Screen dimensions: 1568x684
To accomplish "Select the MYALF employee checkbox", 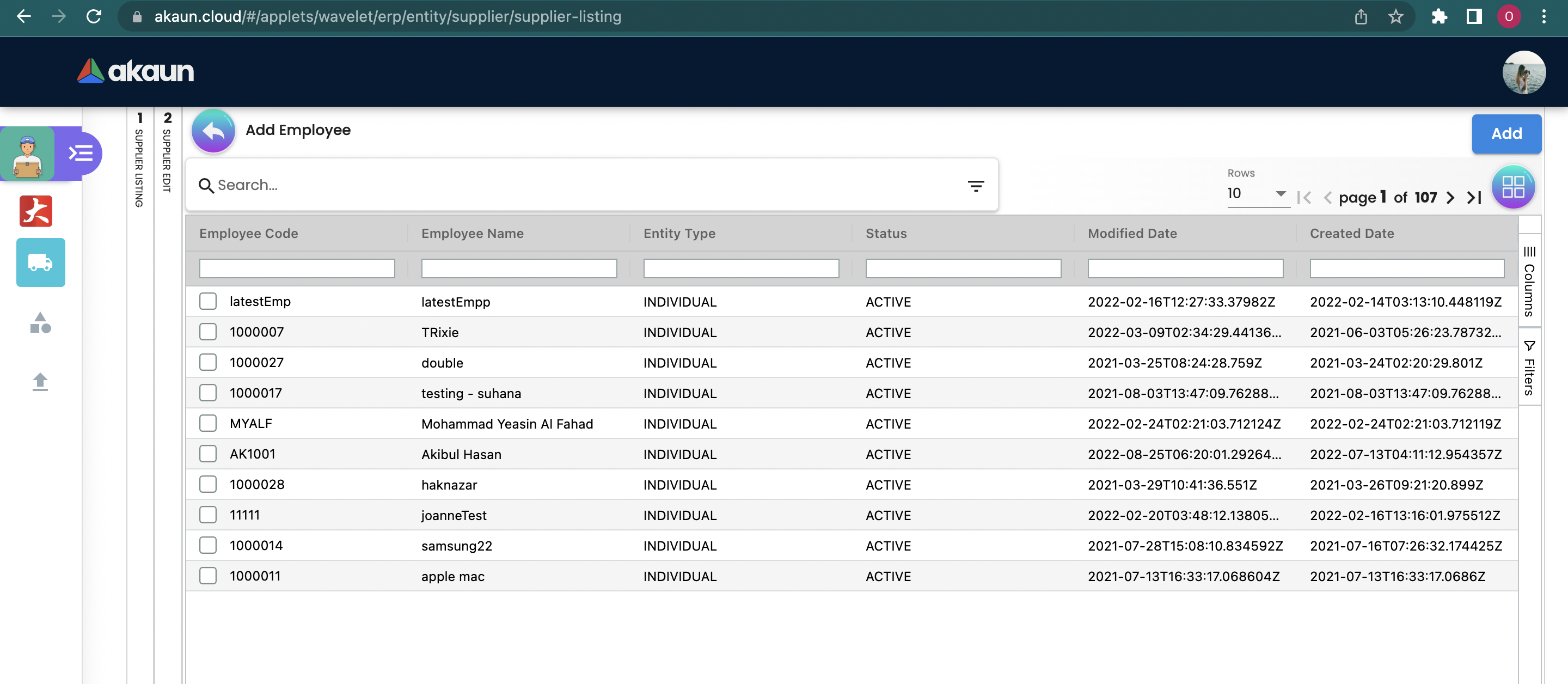I will [x=208, y=423].
